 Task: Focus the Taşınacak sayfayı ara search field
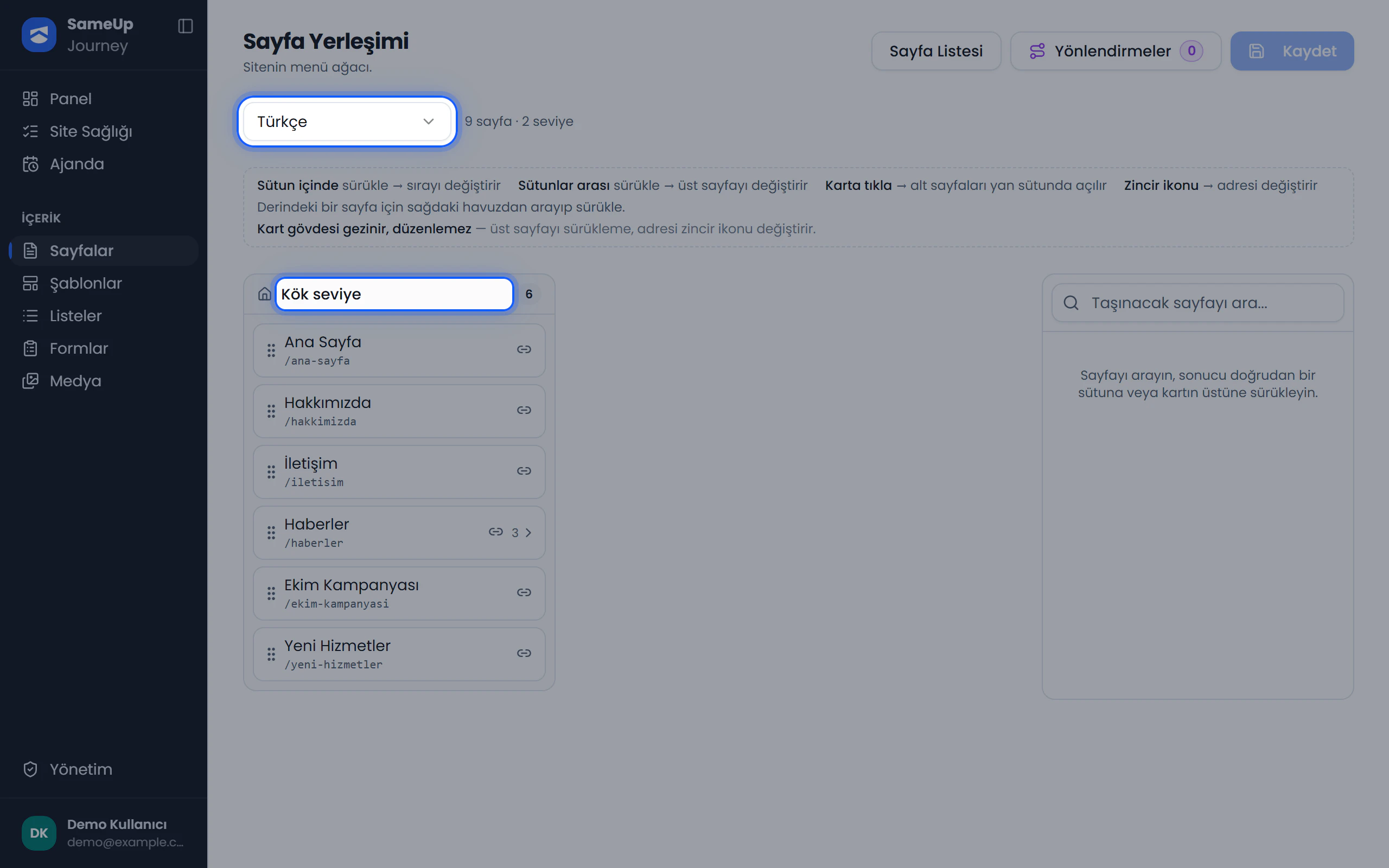click(x=1197, y=303)
